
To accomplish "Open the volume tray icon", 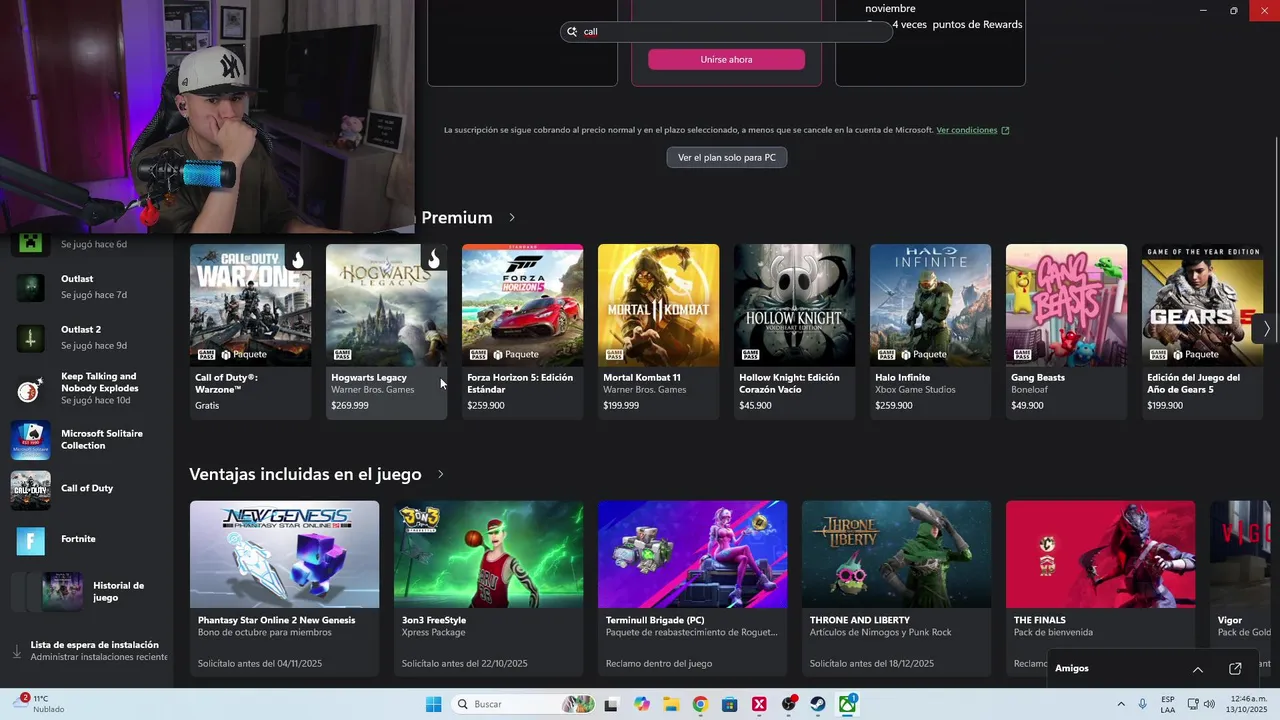I will coord(1209,704).
